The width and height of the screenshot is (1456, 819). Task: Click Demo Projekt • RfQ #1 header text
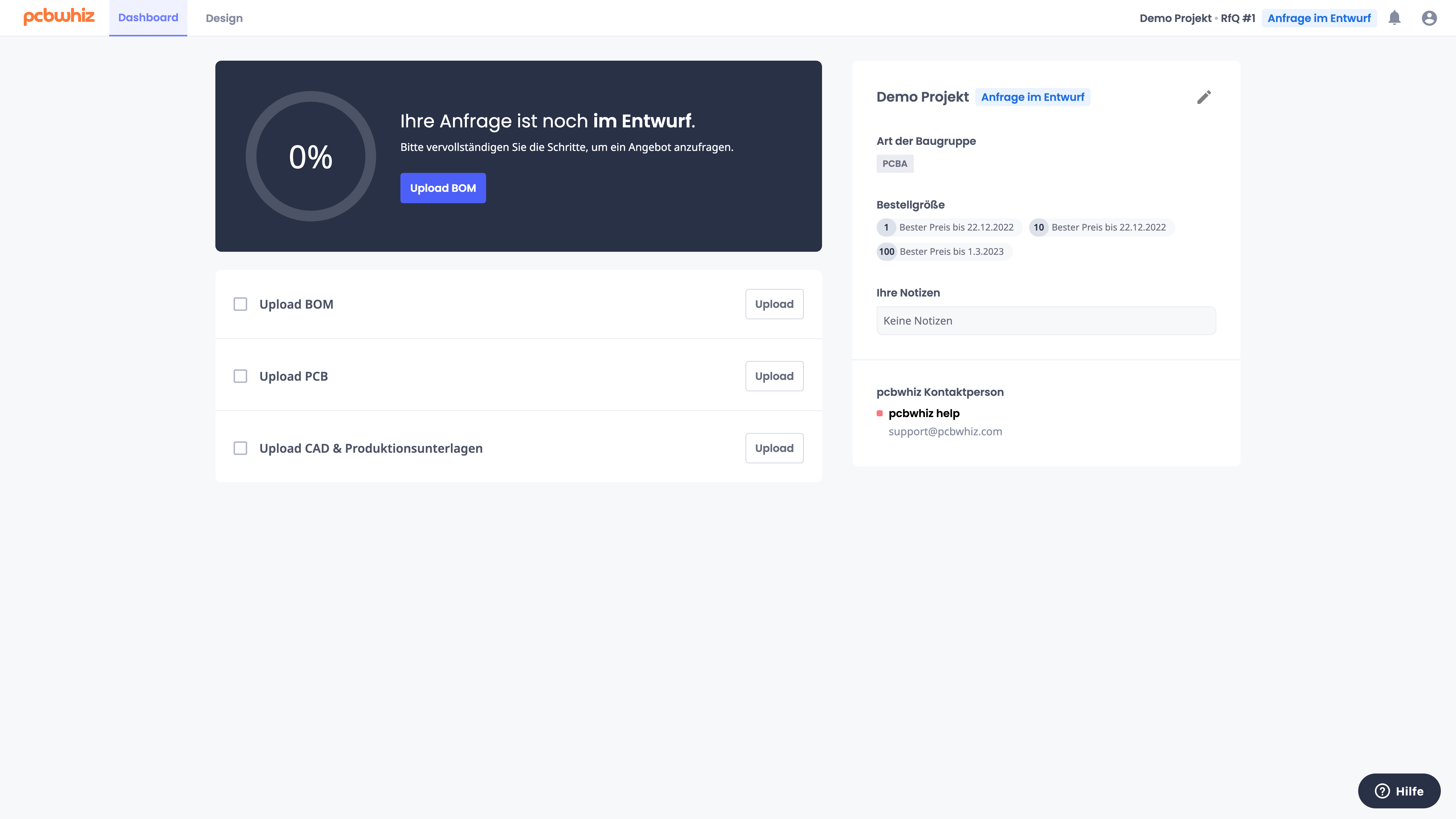click(1197, 18)
